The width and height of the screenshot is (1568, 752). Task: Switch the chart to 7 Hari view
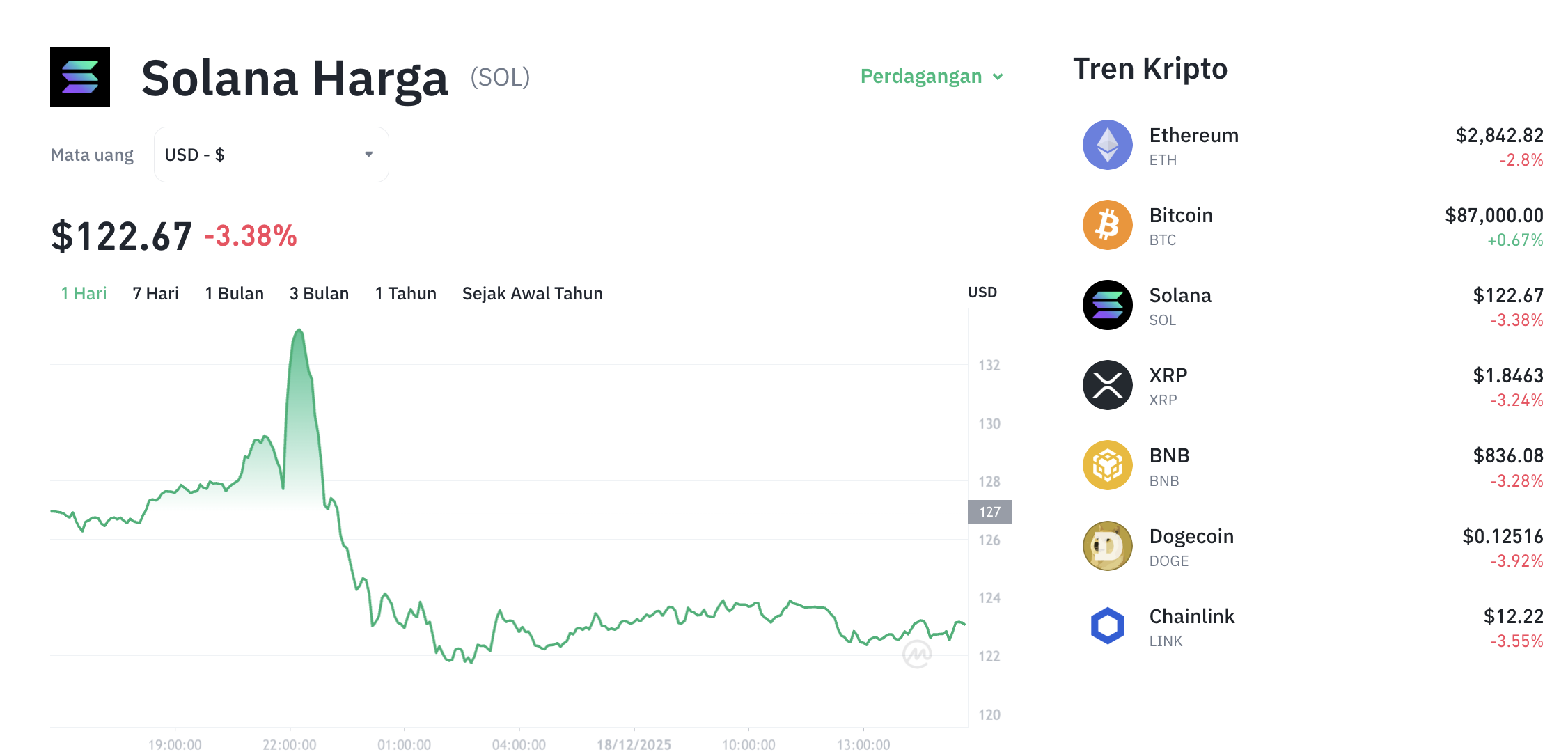pyautogui.click(x=155, y=293)
